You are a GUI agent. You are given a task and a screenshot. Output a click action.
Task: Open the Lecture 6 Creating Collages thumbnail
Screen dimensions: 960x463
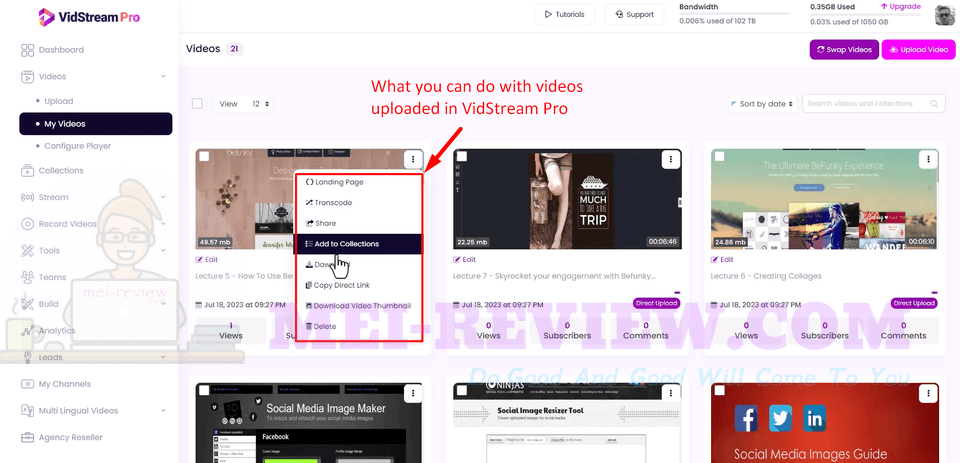coord(825,199)
